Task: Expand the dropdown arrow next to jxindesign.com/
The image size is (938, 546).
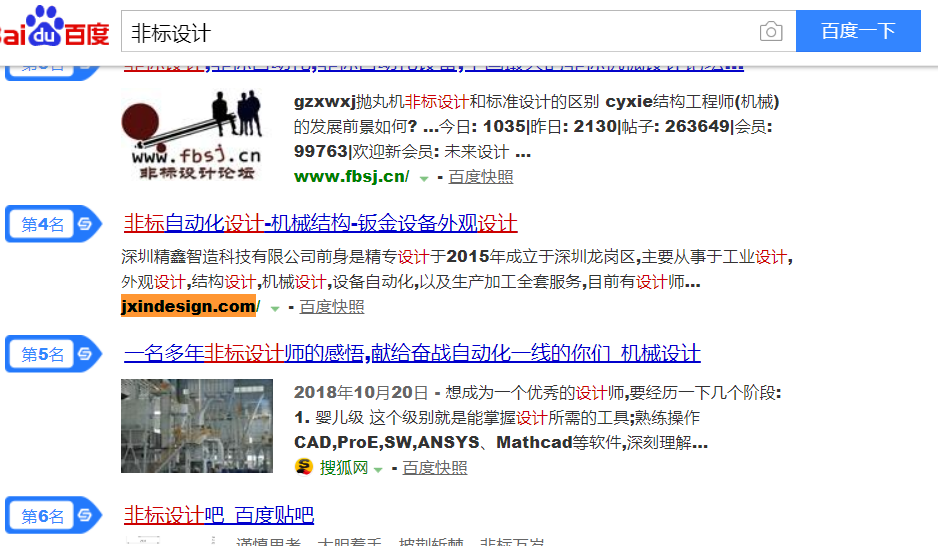Action: [x=275, y=309]
